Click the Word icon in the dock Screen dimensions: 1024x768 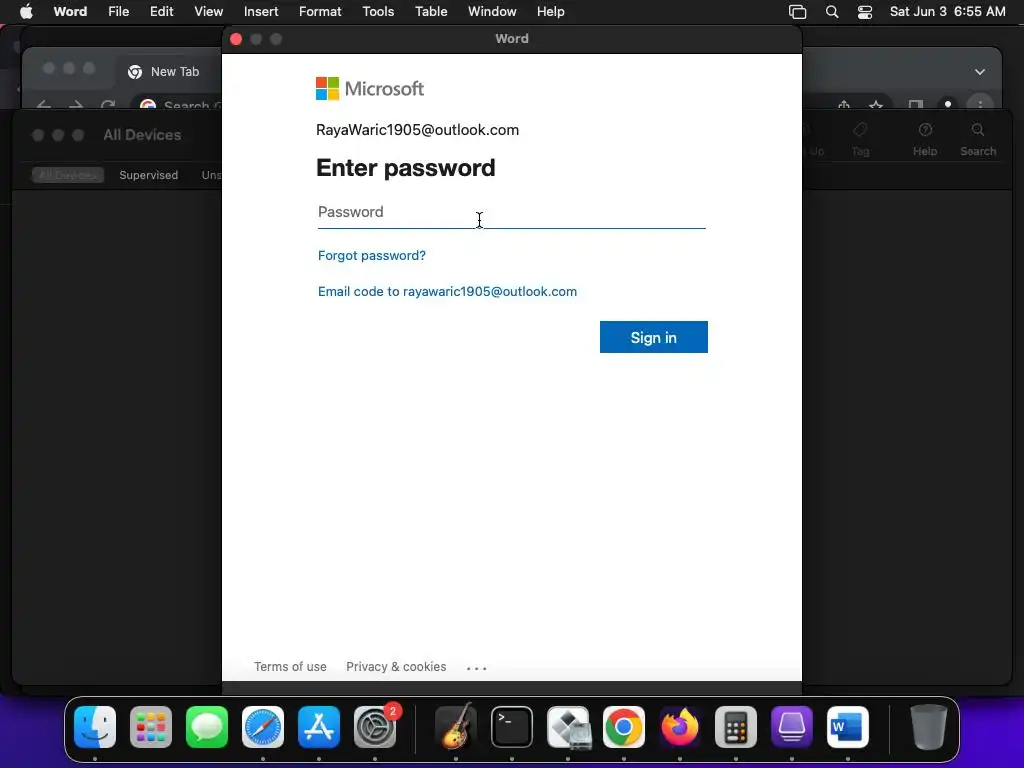point(848,727)
